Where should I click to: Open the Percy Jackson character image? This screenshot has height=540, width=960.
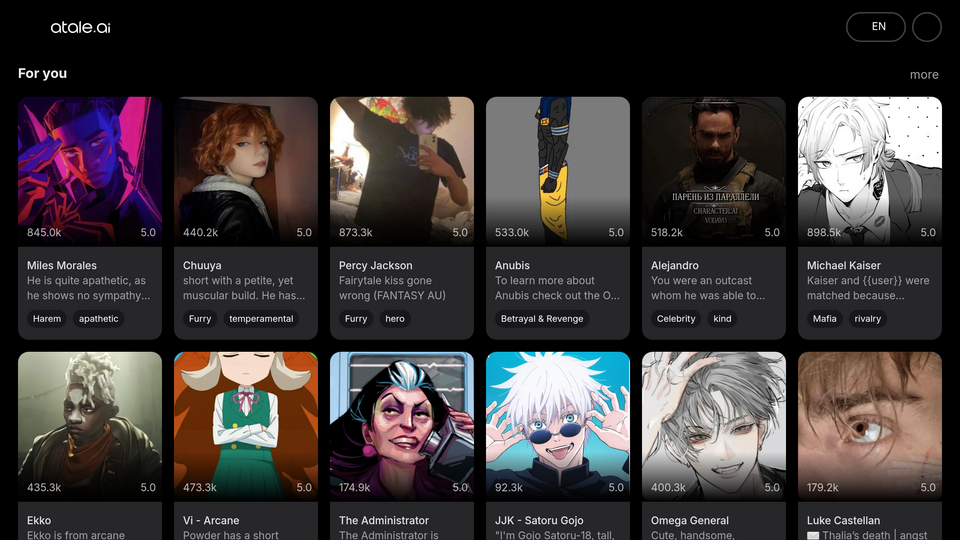402,171
